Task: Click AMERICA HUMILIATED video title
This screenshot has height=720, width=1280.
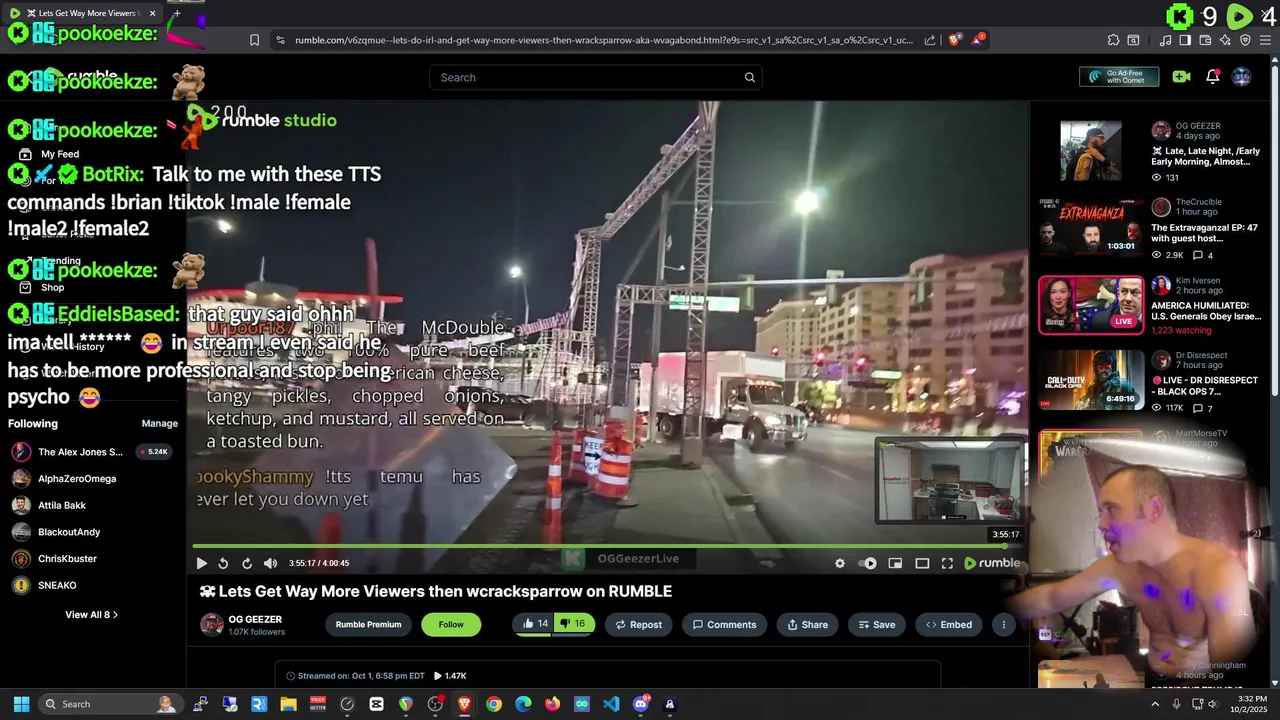Action: (1206, 311)
